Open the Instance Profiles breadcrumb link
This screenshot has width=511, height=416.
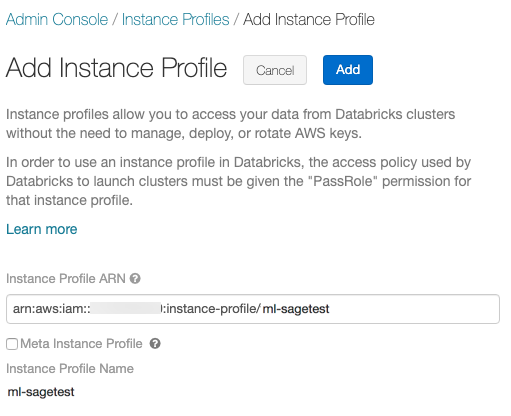[175, 19]
